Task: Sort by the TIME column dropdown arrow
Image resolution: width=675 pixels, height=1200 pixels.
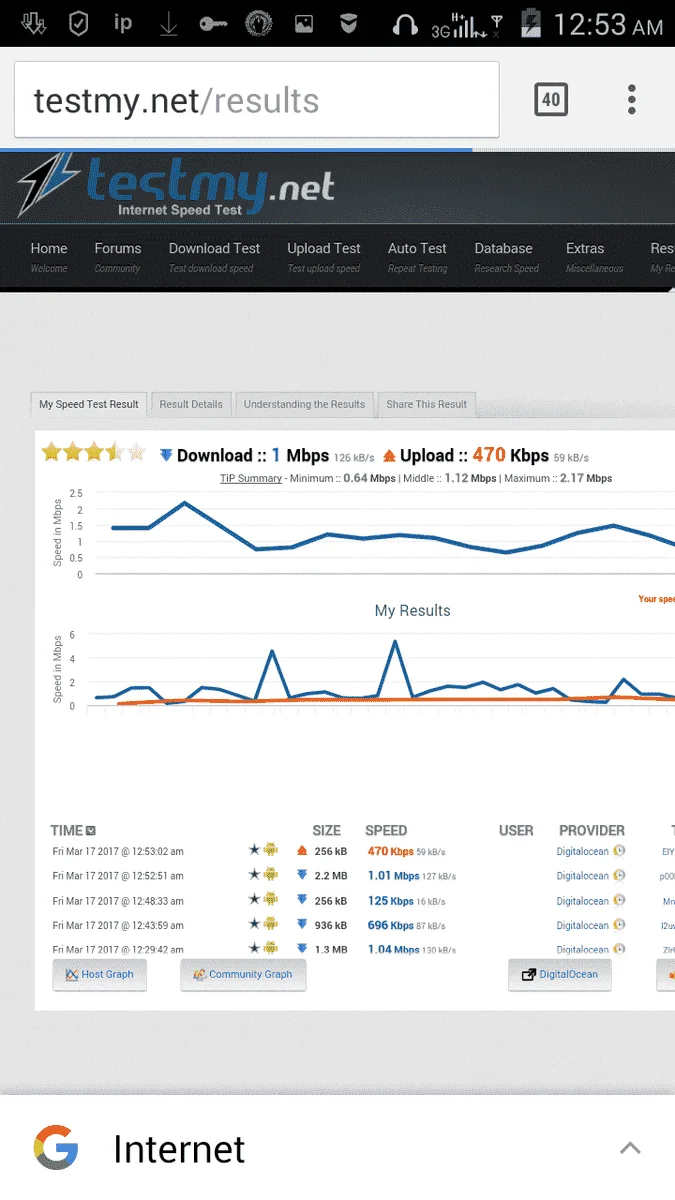Action: click(x=91, y=831)
